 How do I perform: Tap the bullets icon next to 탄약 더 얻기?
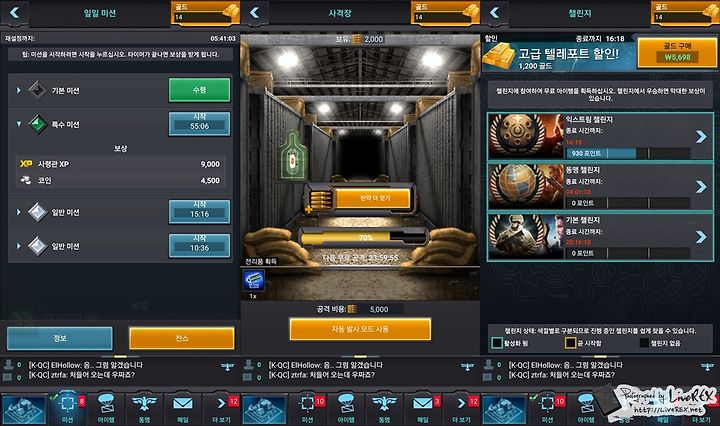320,199
